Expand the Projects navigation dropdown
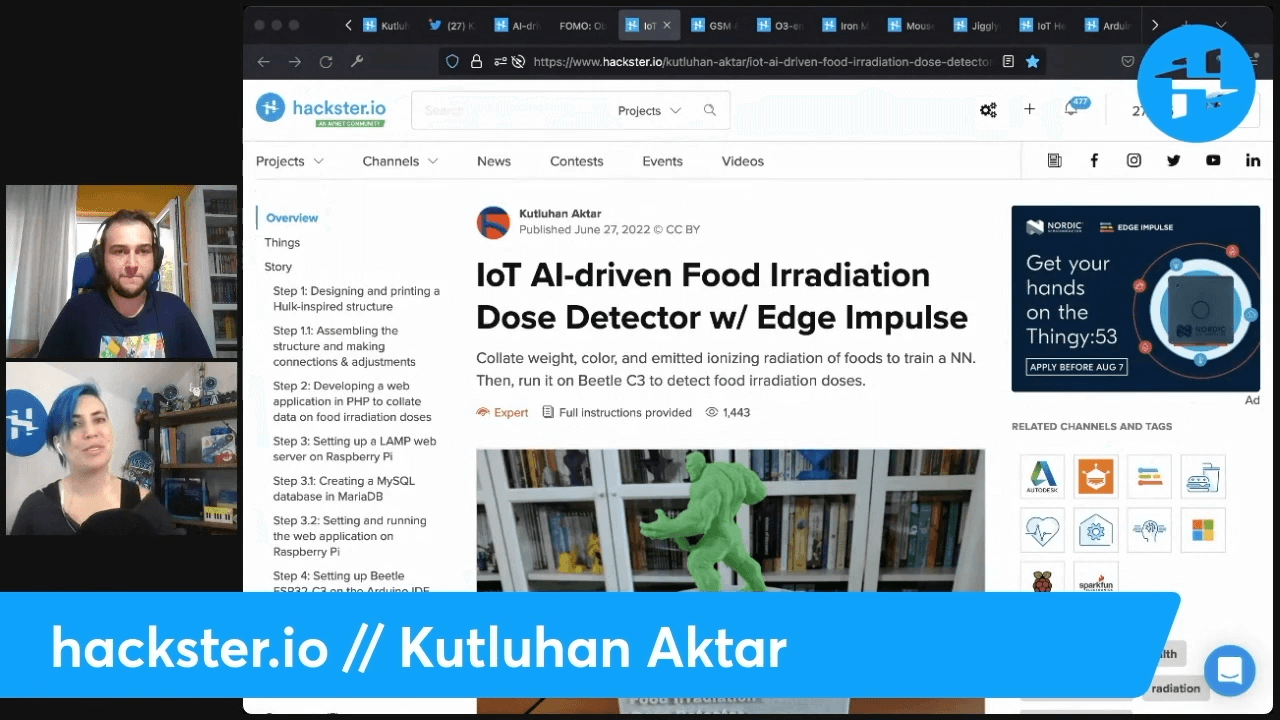Viewport: 1280px width, 720px height. pyautogui.click(x=289, y=161)
